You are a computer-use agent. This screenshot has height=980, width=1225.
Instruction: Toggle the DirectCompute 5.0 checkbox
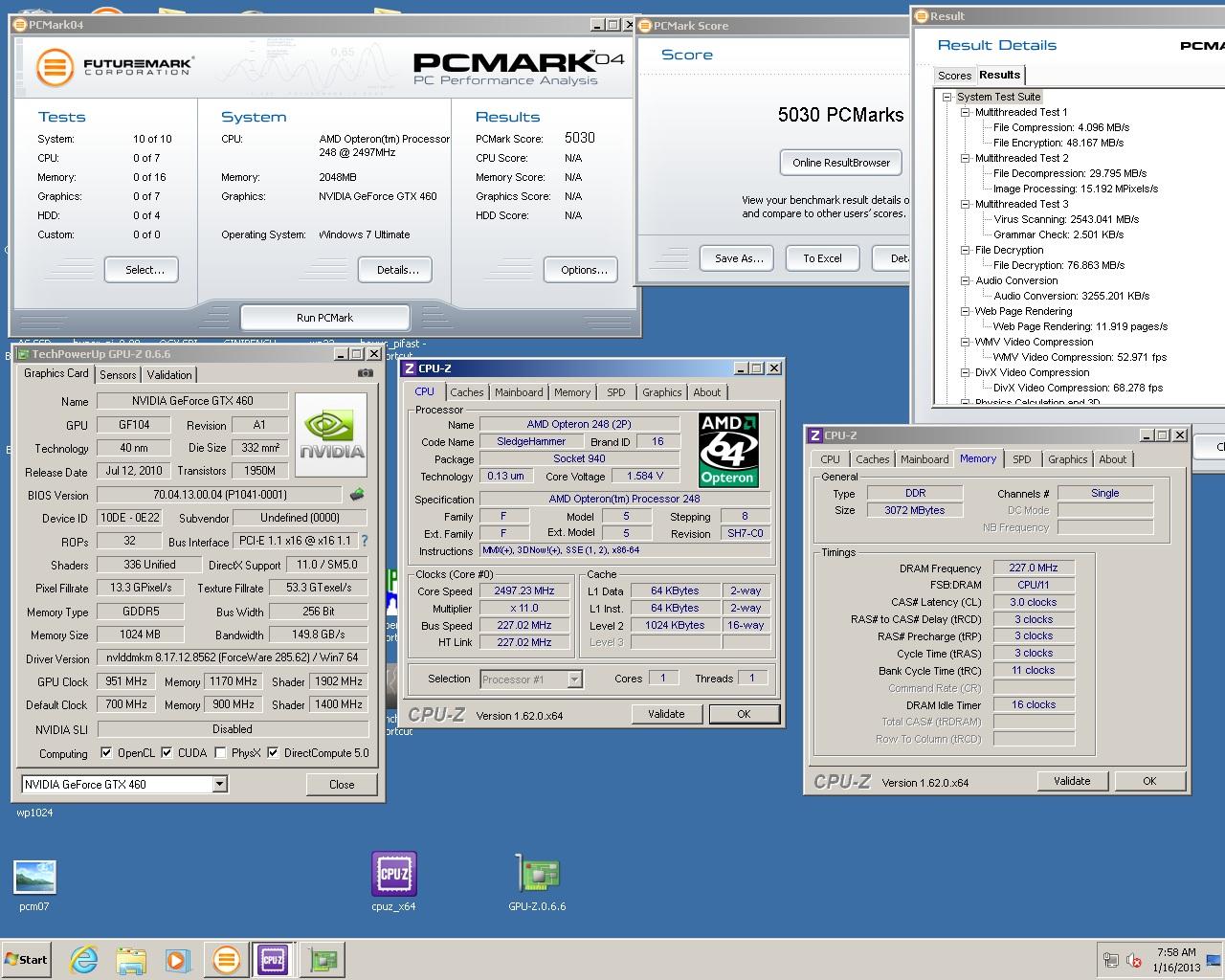274,753
